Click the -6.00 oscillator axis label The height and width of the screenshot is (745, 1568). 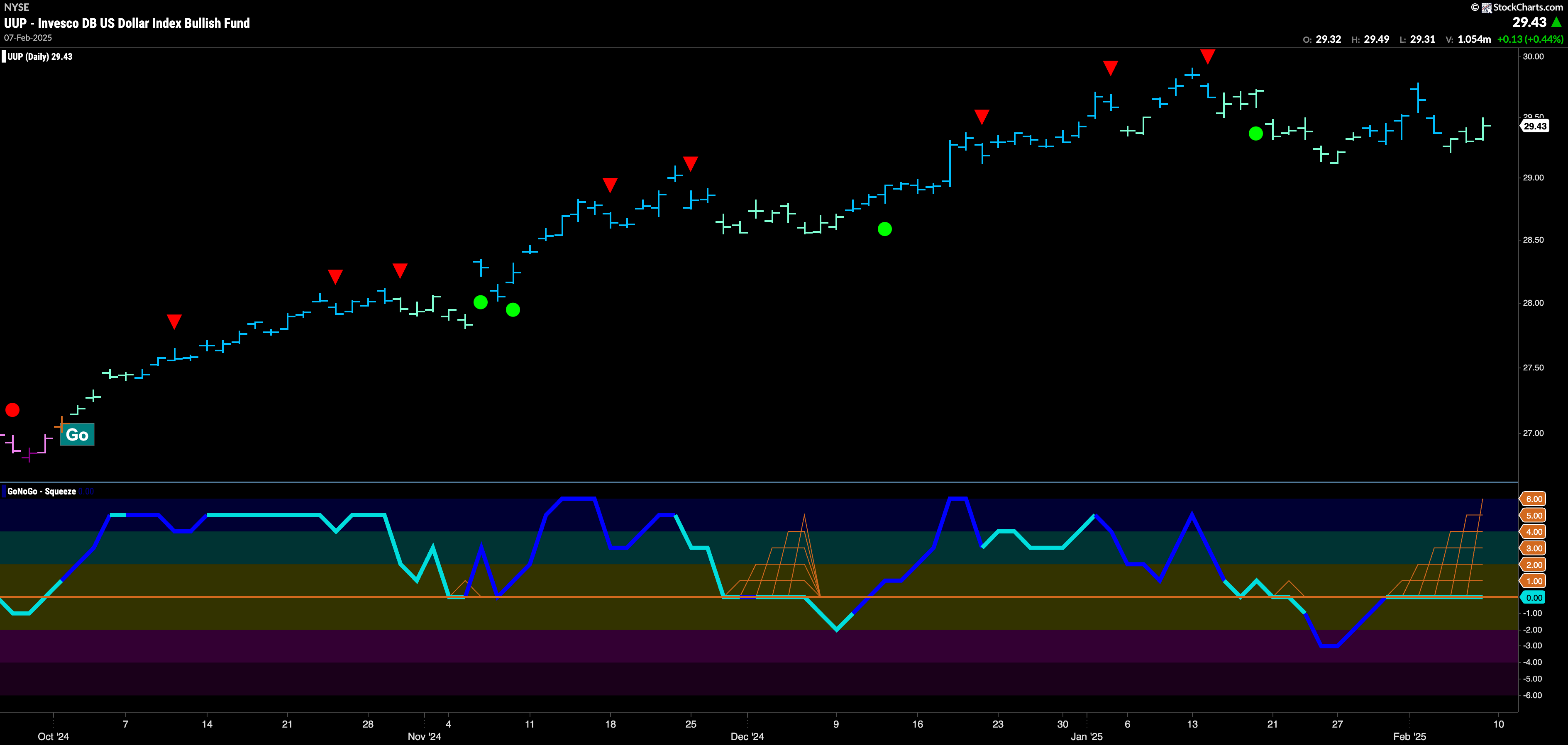(1533, 695)
